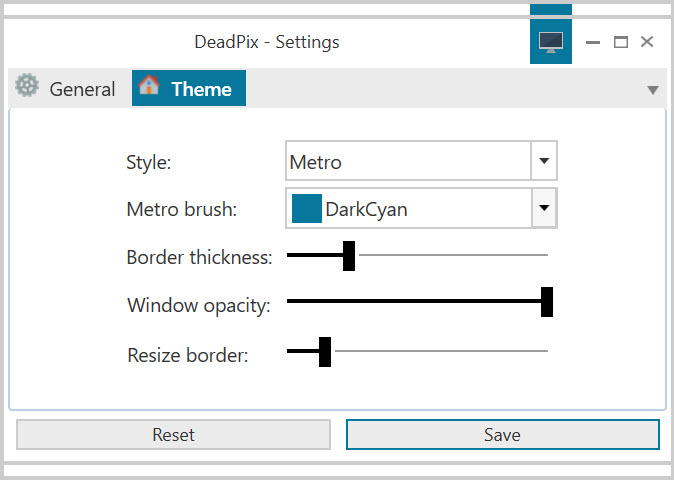The height and width of the screenshot is (480, 674).
Task: Click the Window opacity slider handle
Action: point(547,302)
